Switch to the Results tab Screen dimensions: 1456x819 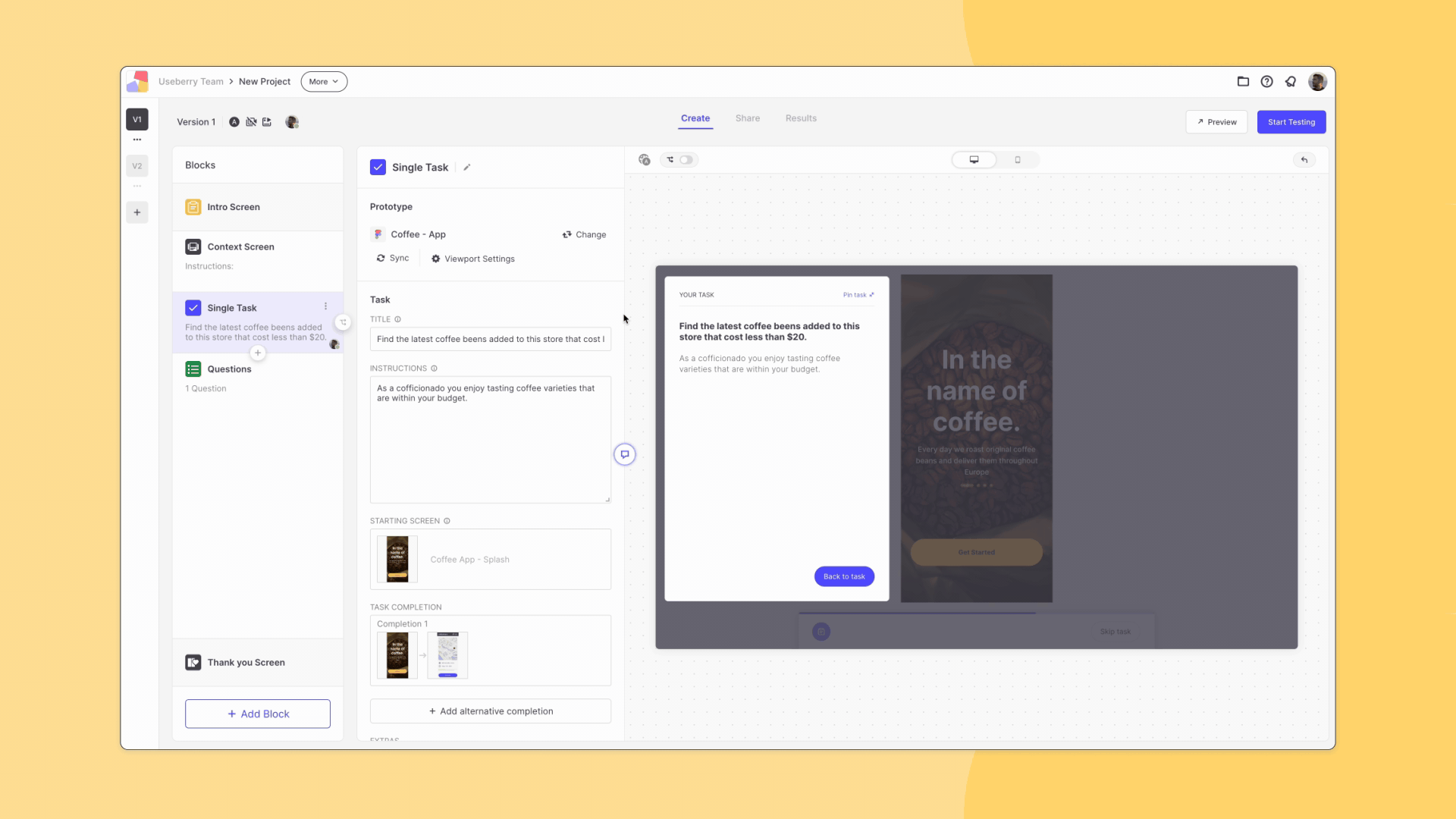click(x=800, y=117)
